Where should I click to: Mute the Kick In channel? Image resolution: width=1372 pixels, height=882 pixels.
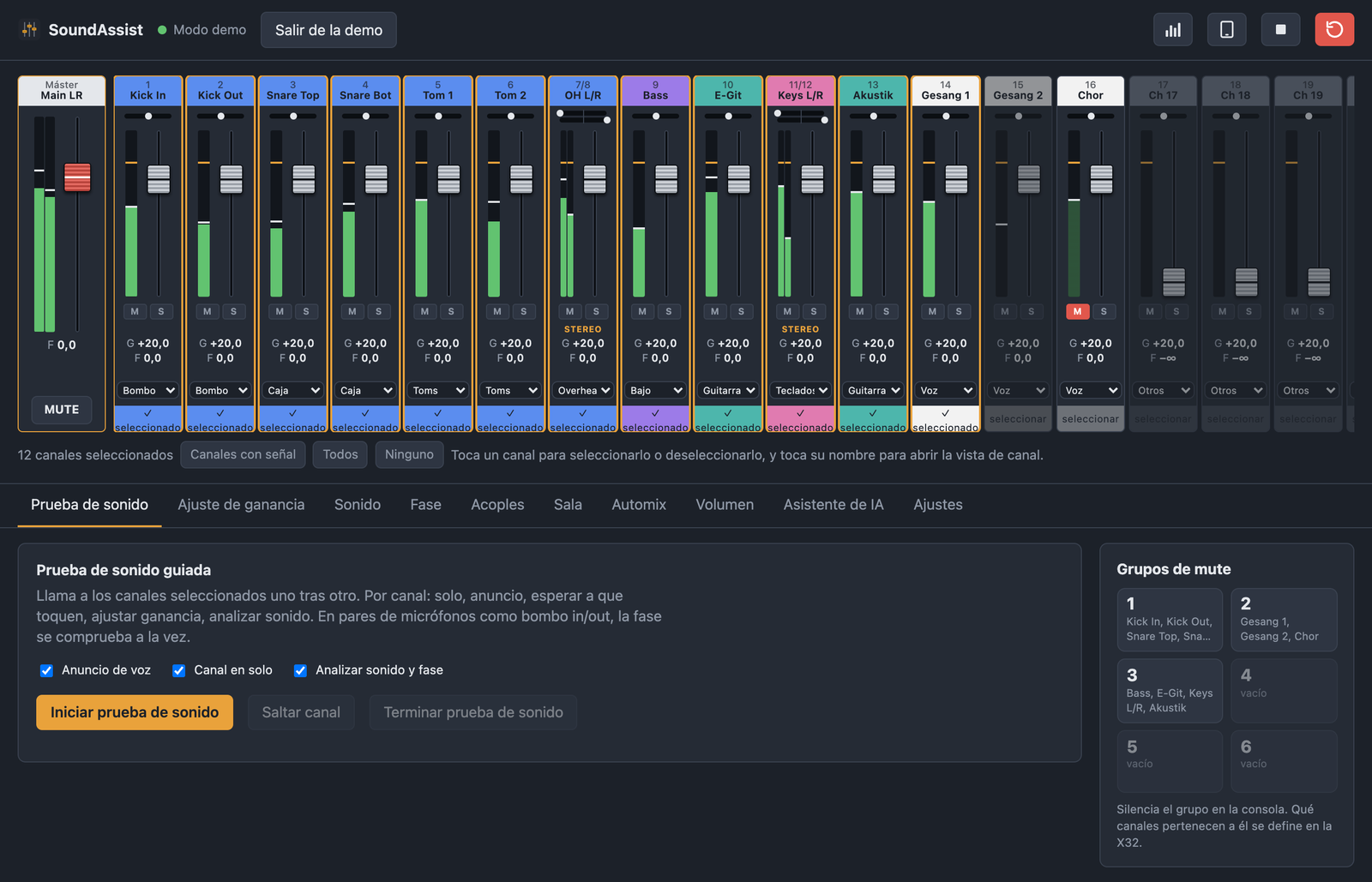(135, 311)
